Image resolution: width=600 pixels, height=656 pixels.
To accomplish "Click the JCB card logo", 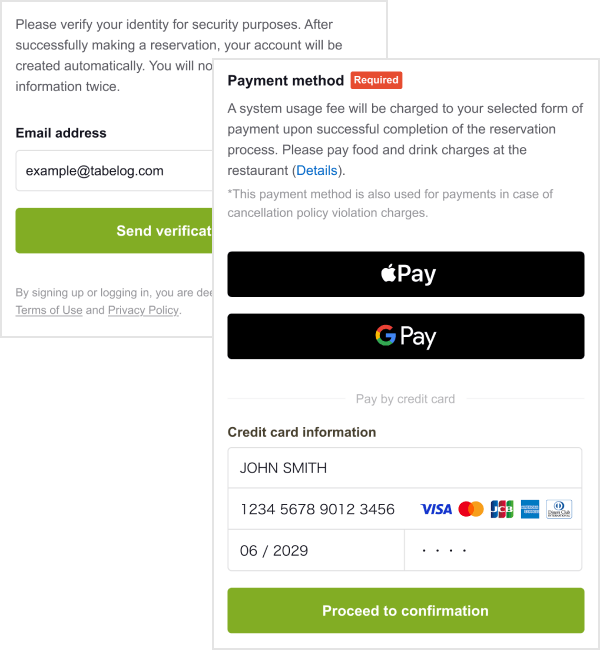I will pos(502,509).
